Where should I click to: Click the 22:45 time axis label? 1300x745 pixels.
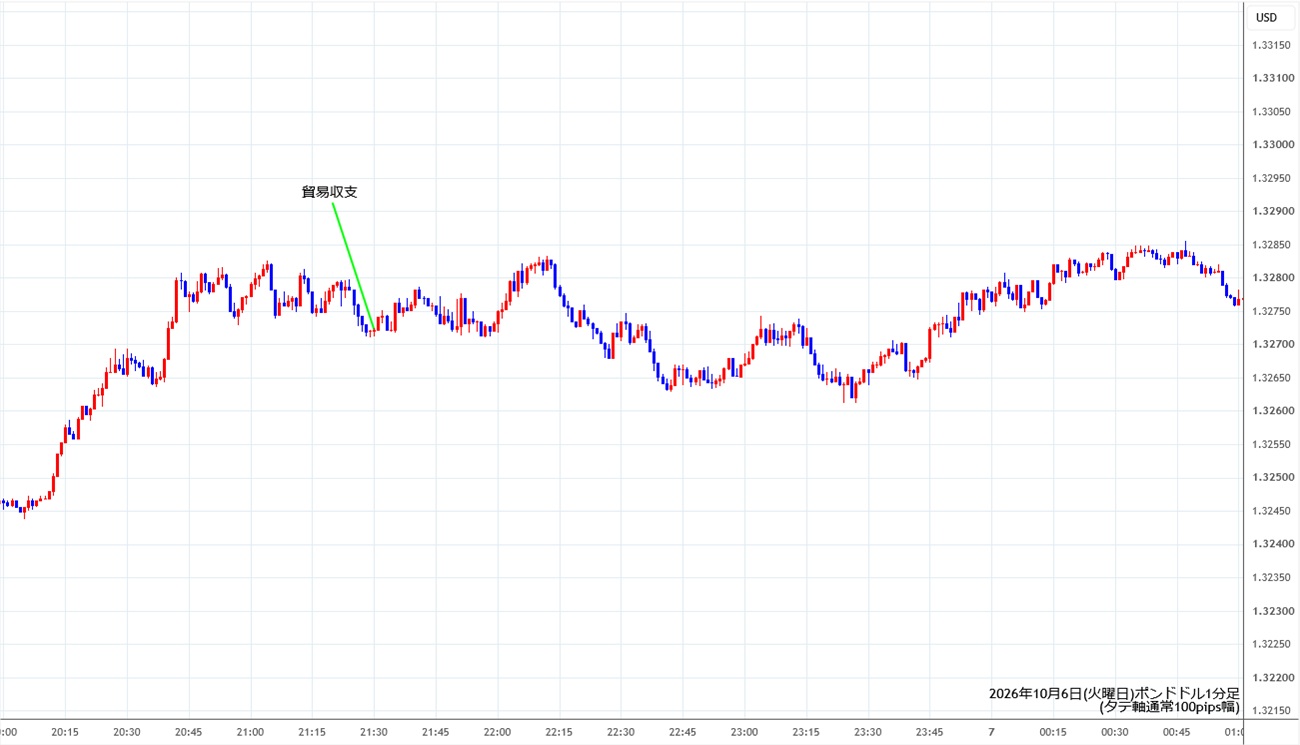coord(683,732)
